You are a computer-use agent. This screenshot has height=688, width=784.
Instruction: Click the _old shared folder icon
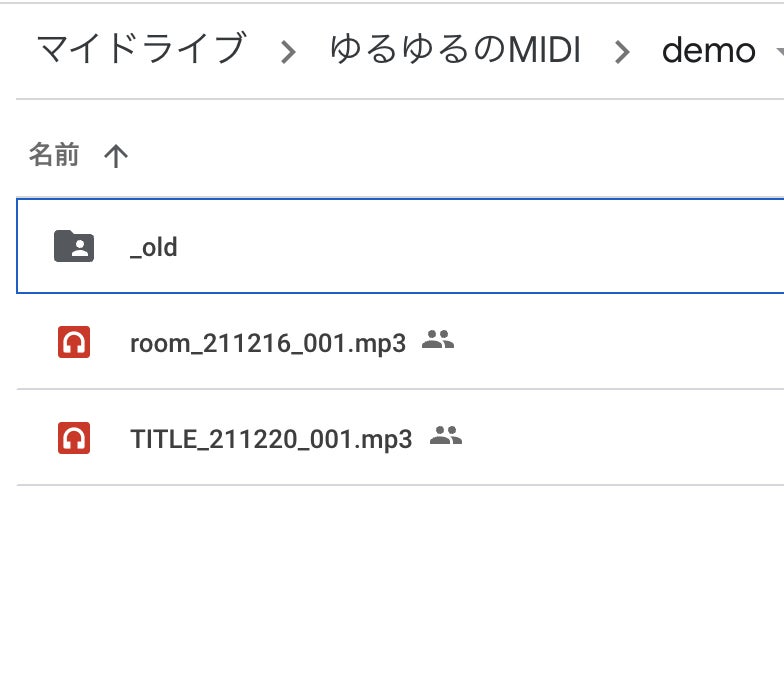point(74,246)
